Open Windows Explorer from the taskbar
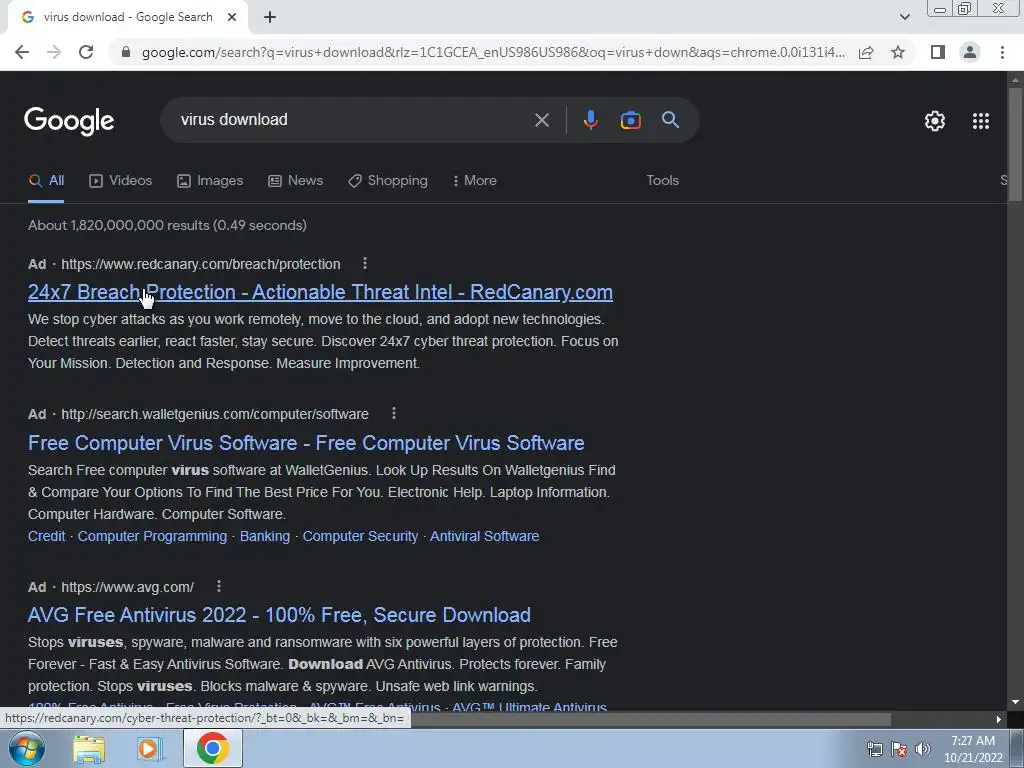Screen dimensions: 1024x768 pos(89,749)
